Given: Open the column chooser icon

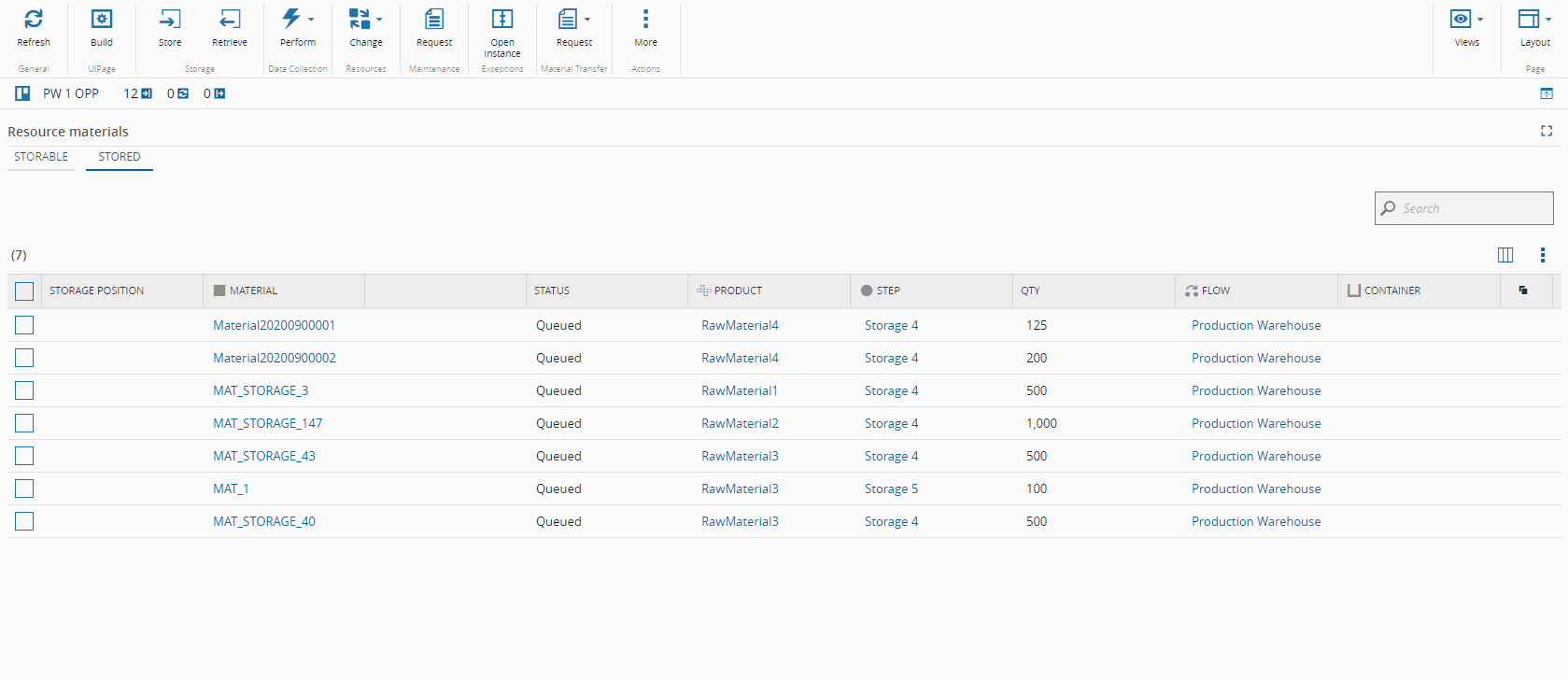Looking at the screenshot, I should tap(1505, 255).
